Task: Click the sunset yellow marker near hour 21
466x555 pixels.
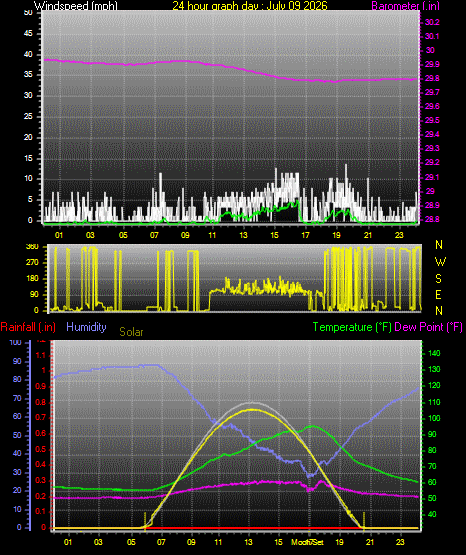Action: pos(364,520)
